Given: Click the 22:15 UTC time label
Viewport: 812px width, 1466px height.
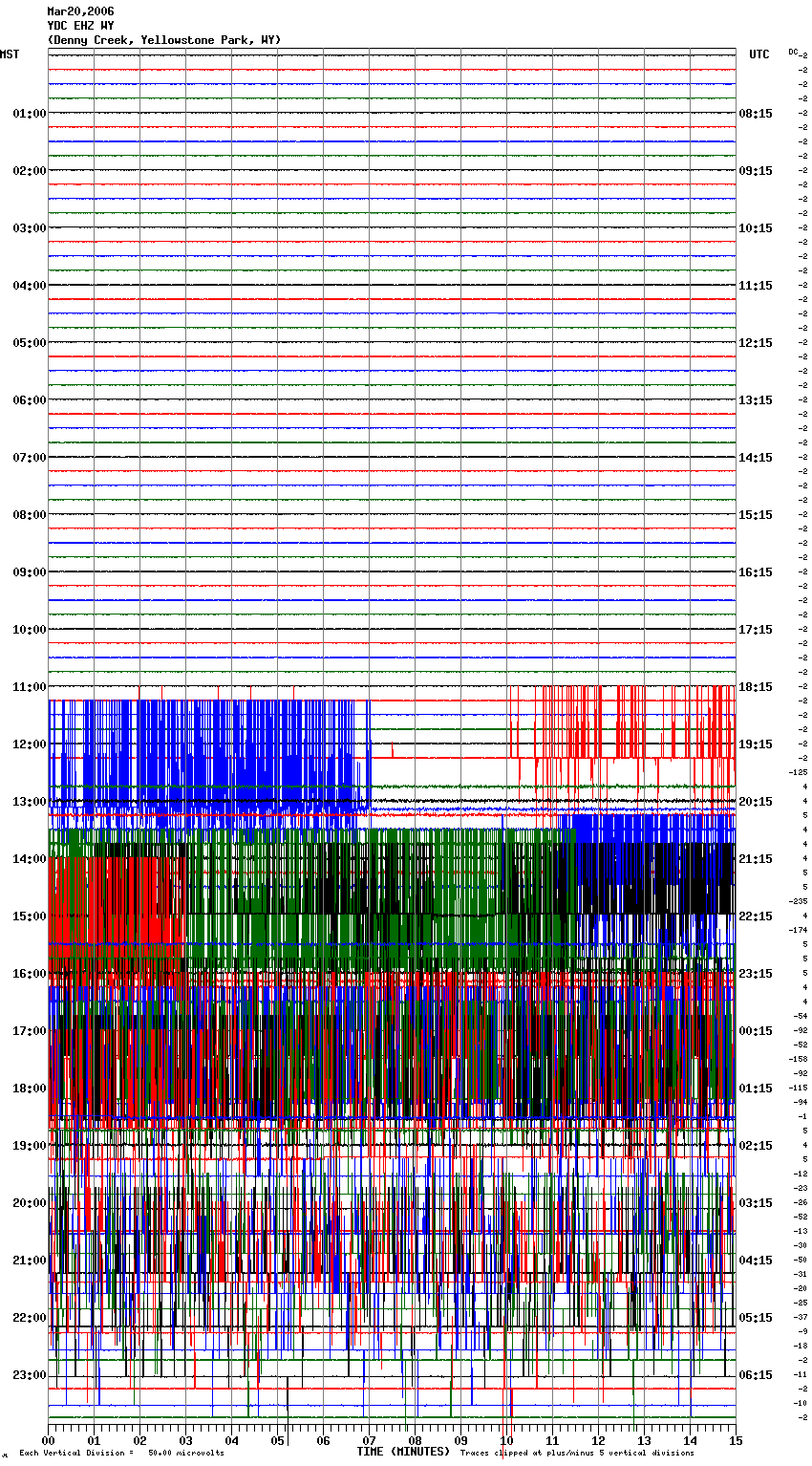Looking at the screenshot, I should point(756,916).
